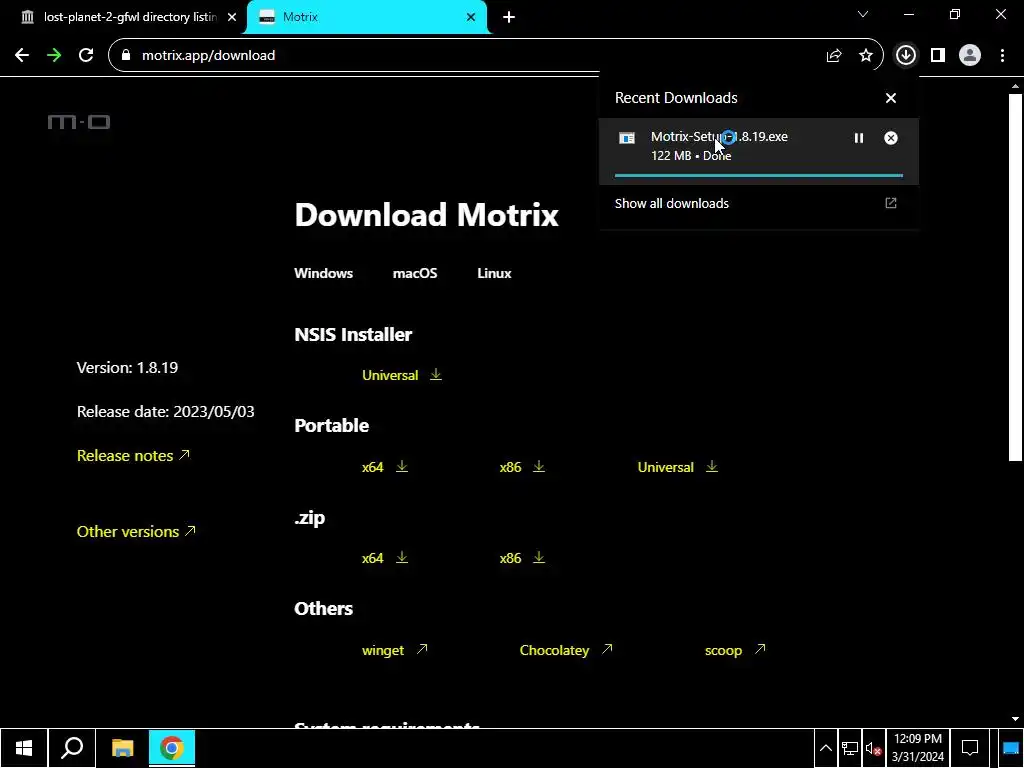
Task: Open the Windows Start menu
Action: (x=24, y=748)
